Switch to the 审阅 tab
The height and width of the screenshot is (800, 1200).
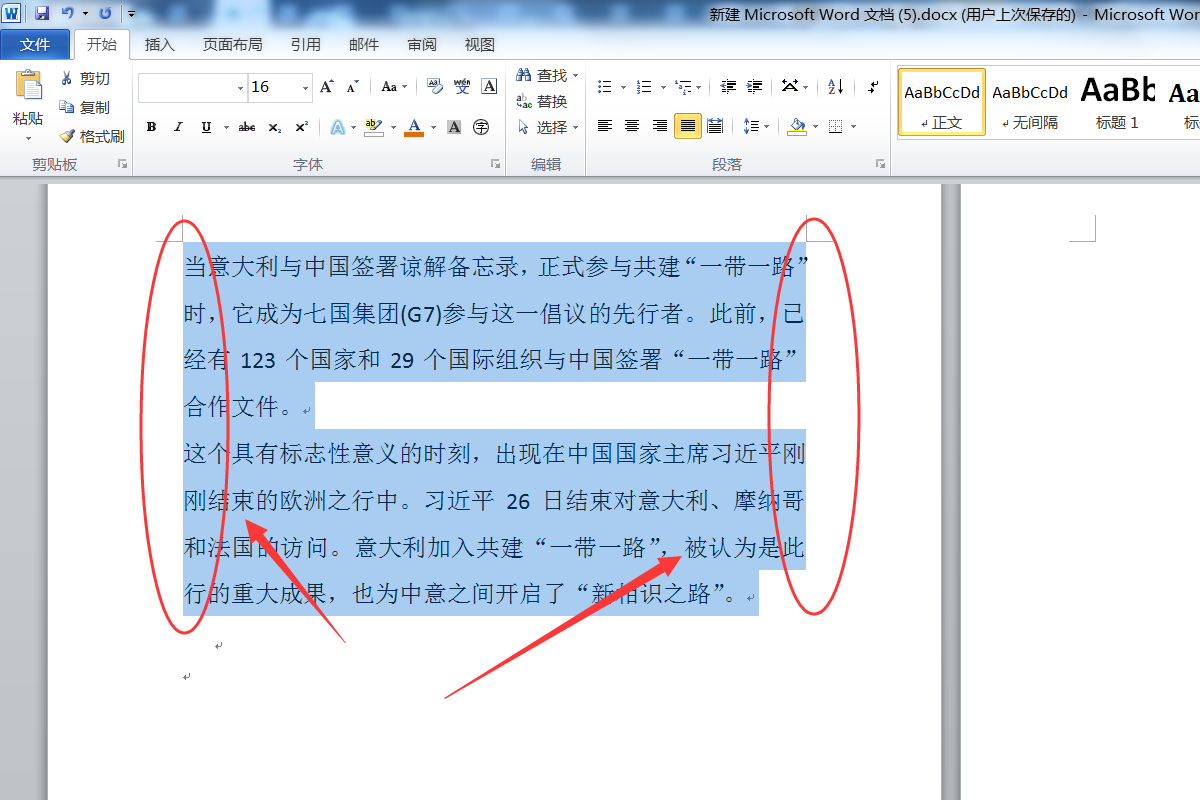pos(422,45)
